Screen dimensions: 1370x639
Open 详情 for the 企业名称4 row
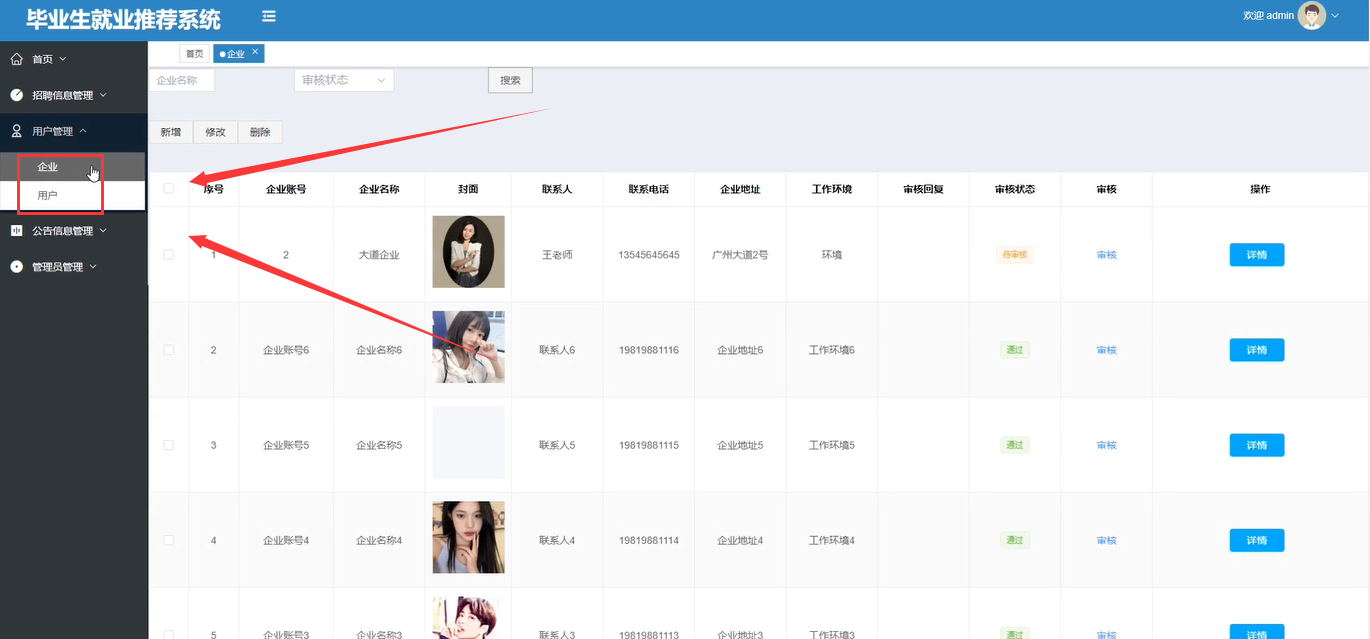pos(1257,540)
